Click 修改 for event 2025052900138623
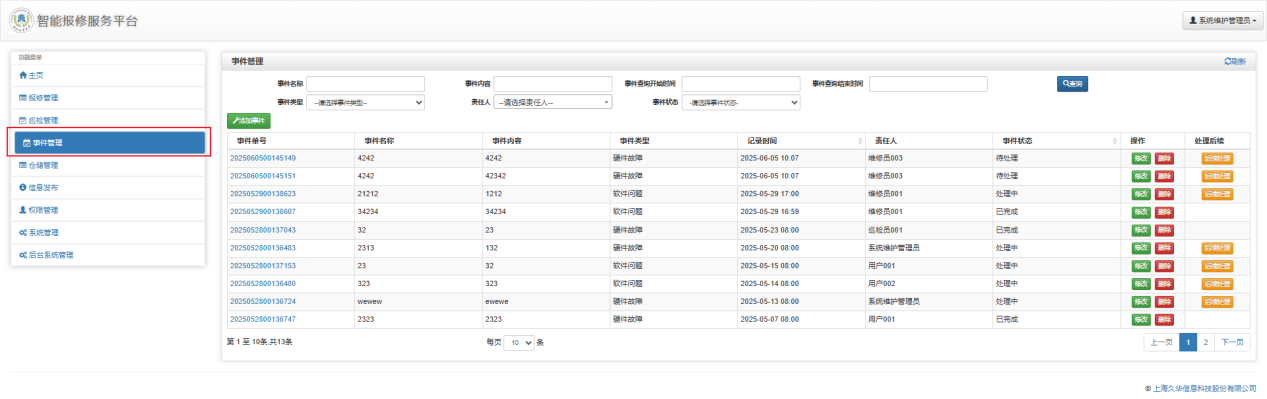1267x399 pixels. [x=1141, y=194]
